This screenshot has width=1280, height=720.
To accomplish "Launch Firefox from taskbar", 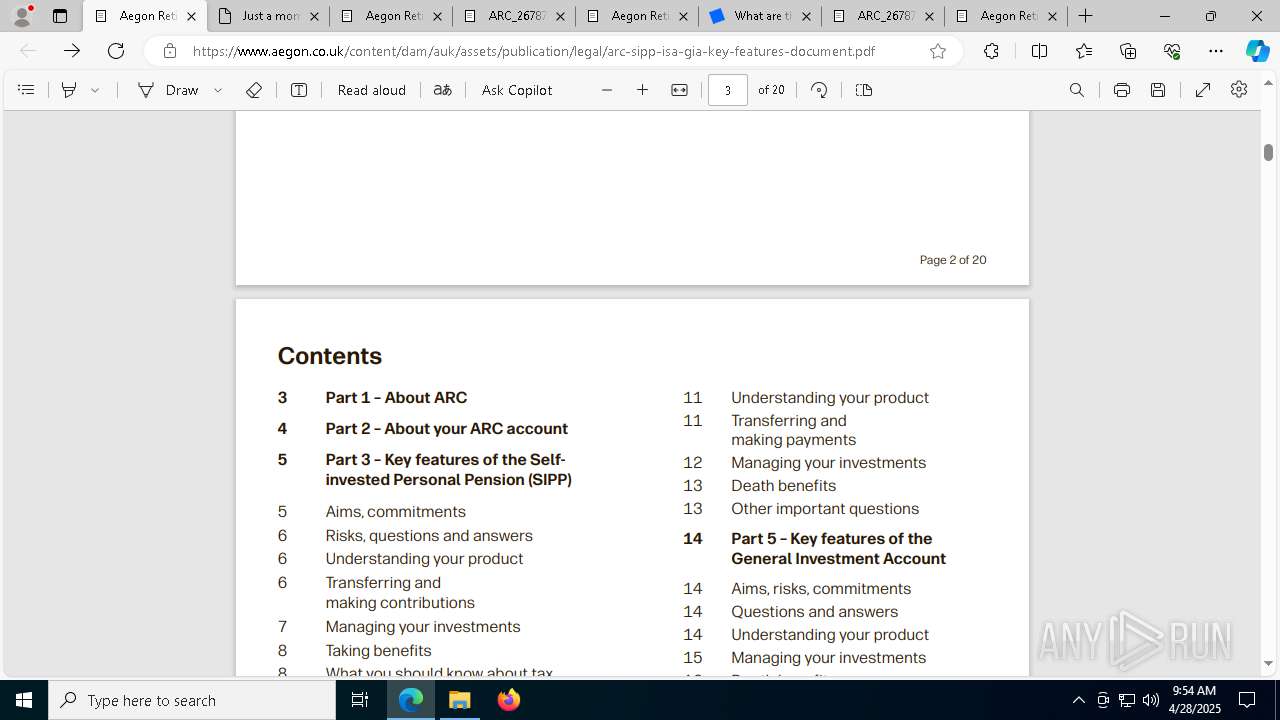I will 509,700.
